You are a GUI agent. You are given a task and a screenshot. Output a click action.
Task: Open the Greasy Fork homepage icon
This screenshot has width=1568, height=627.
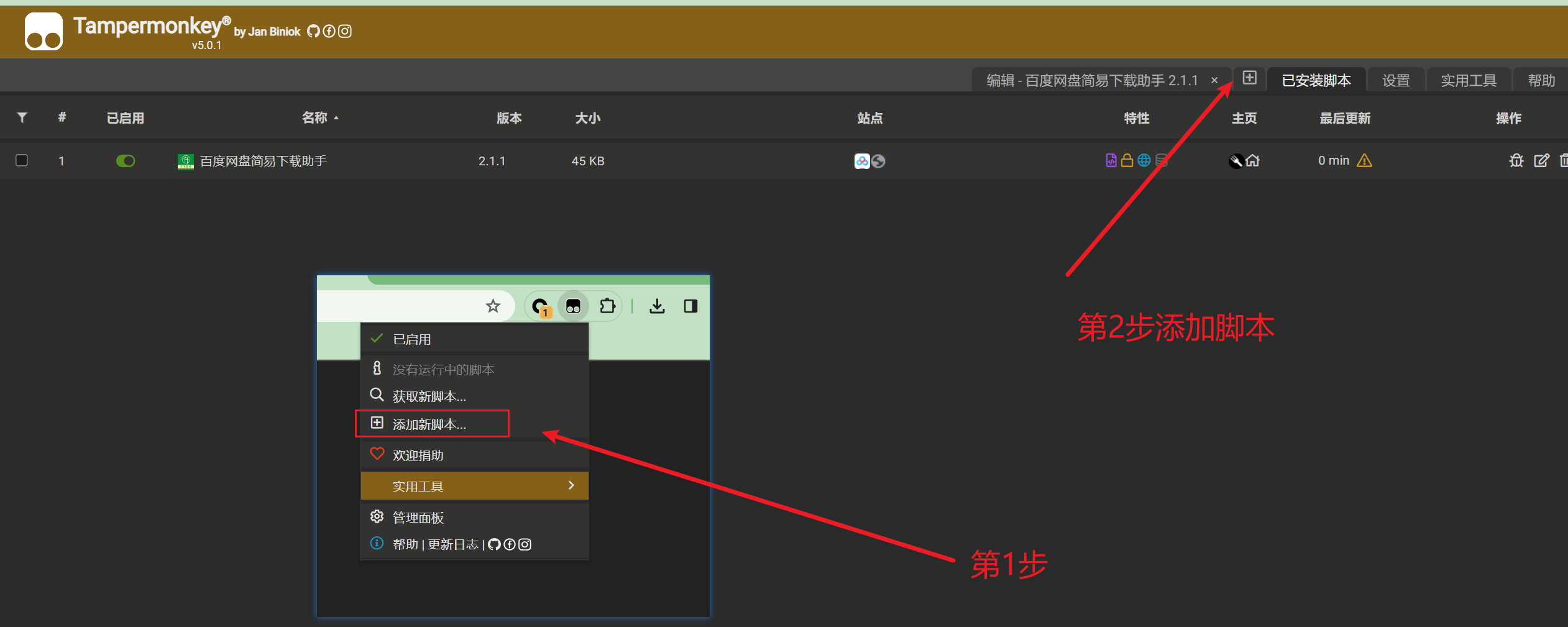point(1236,161)
